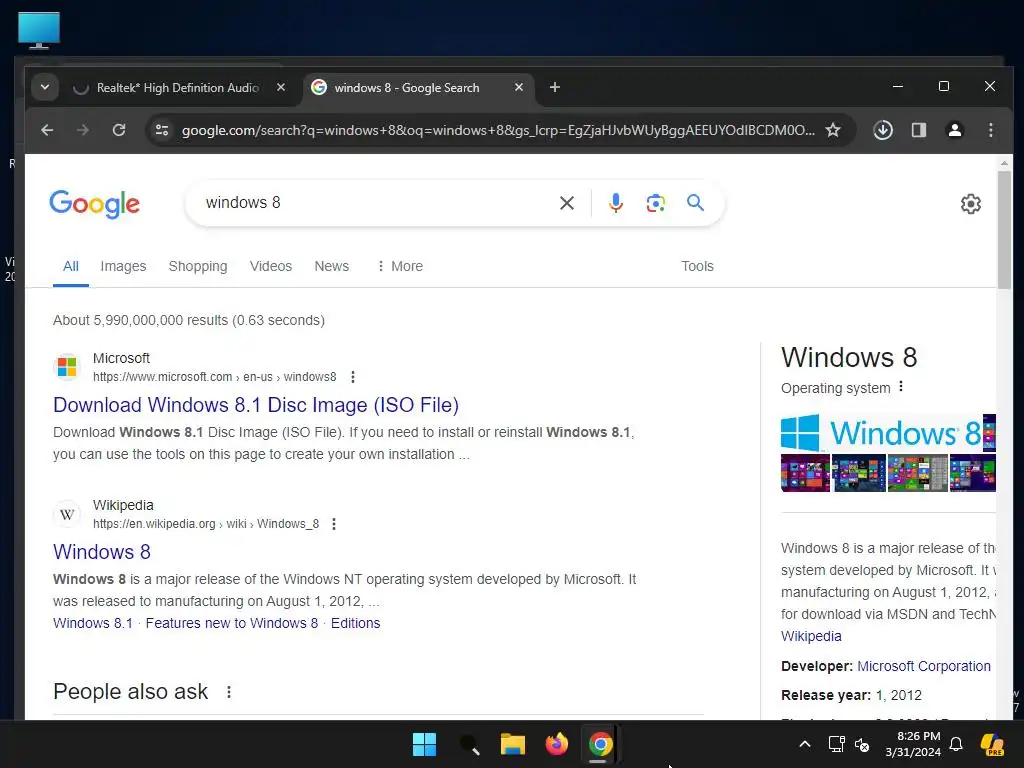
Task: Switch to News results
Action: tap(332, 266)
